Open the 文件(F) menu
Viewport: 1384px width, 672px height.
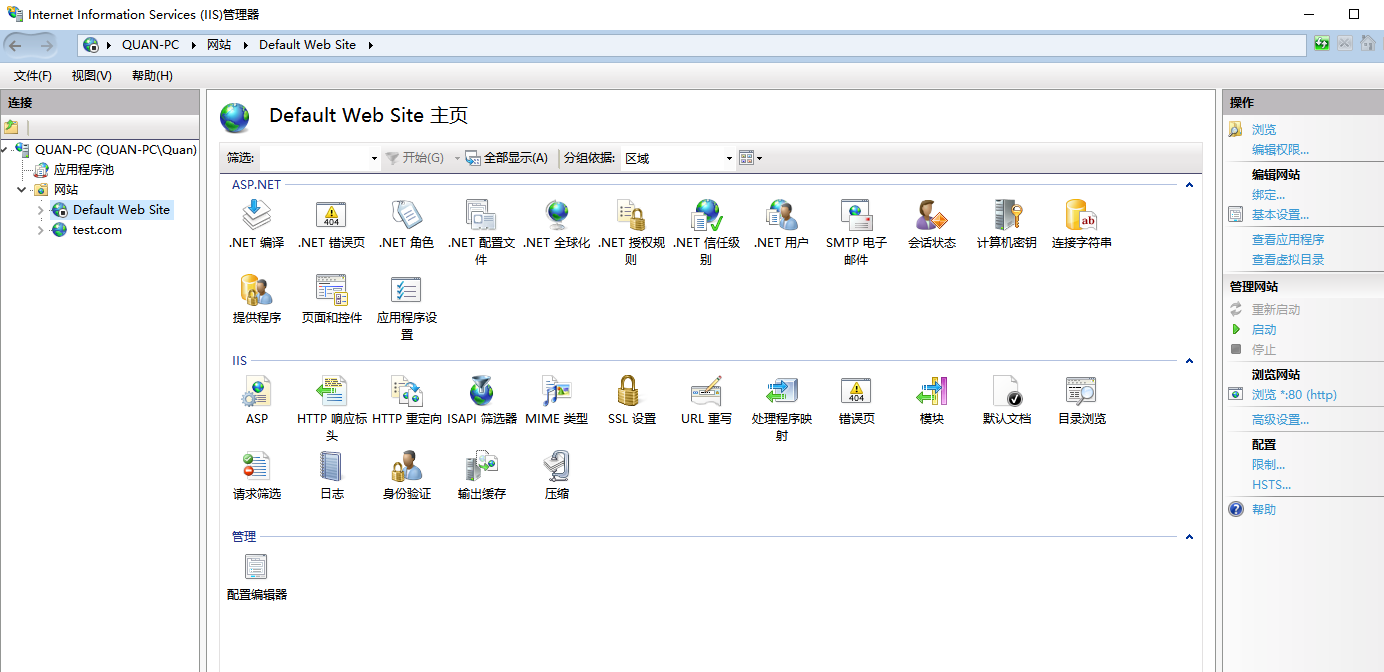point(33,76)
